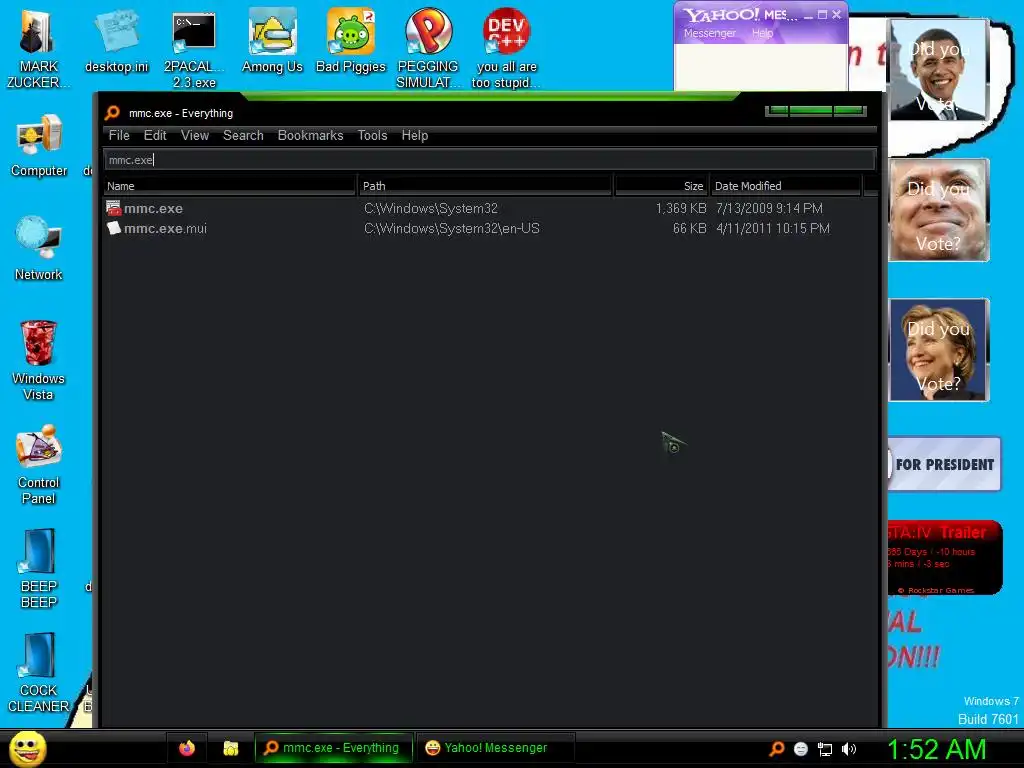Image resolution: width=1024 pixels, height=768 pixels.
Task: Open the volume speaker tray icon
Action: (x=848, y=749)
